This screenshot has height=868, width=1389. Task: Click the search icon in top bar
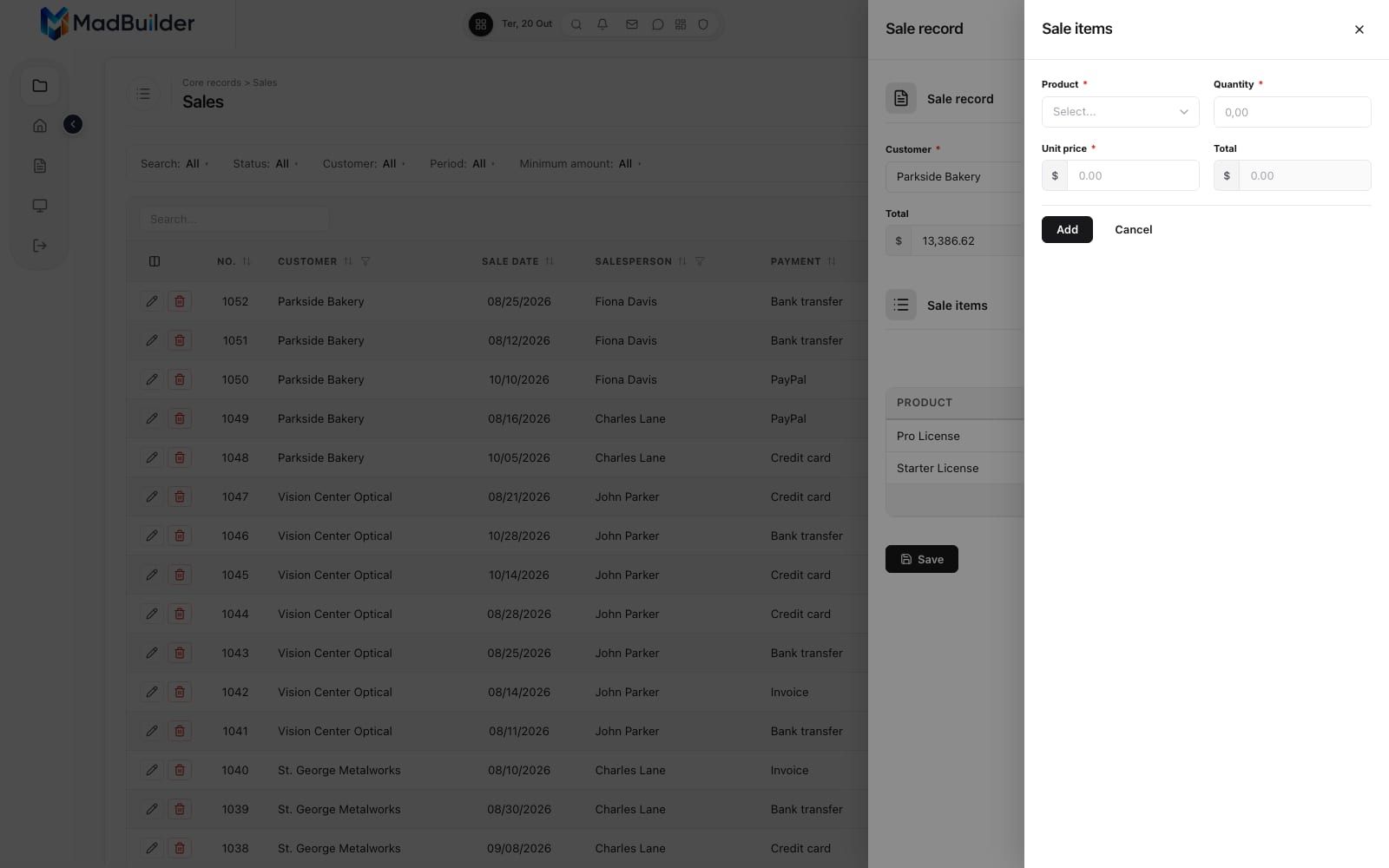pos(576,24)
